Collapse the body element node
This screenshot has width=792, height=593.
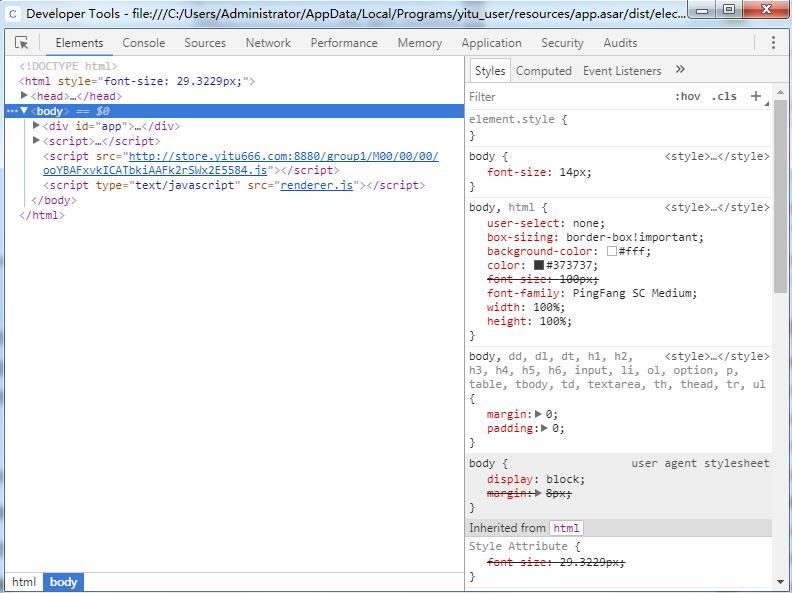[24, 111]
